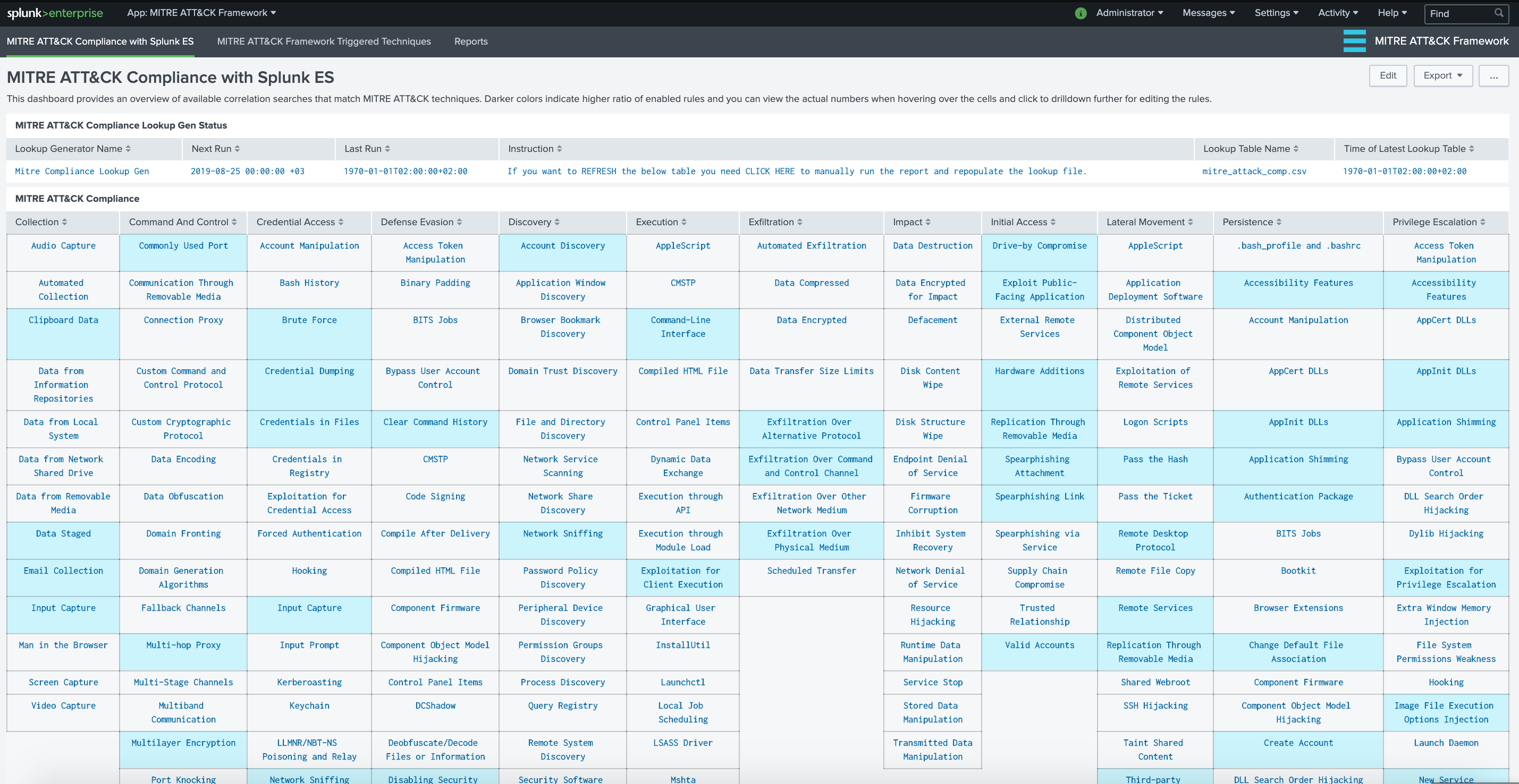Screen dimensions: 1519x784
Task: Open the Create Account technique
Action: tap(1298, 749)
